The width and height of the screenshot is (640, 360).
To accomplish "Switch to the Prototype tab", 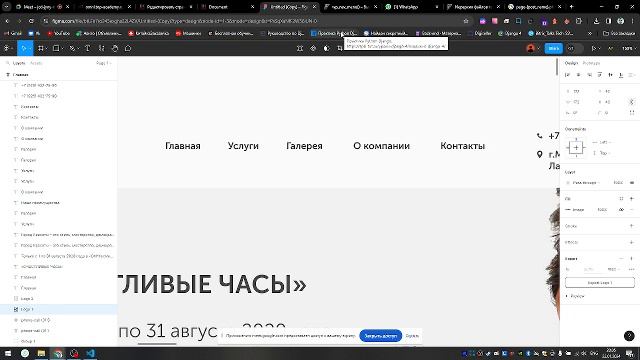I will pyautogui.click(x=591, y=63).
